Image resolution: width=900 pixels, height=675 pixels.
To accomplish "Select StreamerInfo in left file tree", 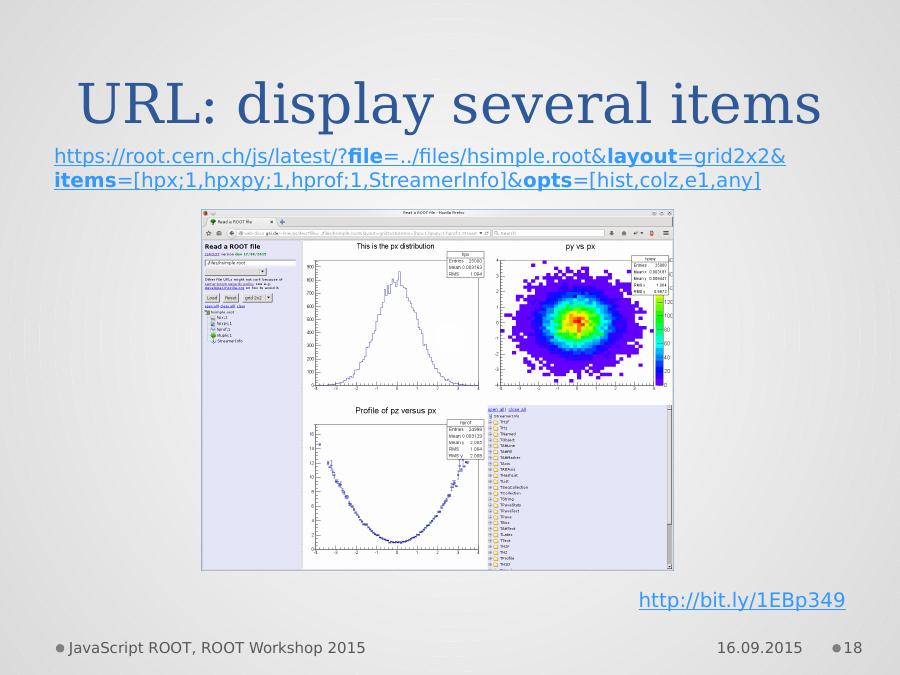I will tap(230, 341).
